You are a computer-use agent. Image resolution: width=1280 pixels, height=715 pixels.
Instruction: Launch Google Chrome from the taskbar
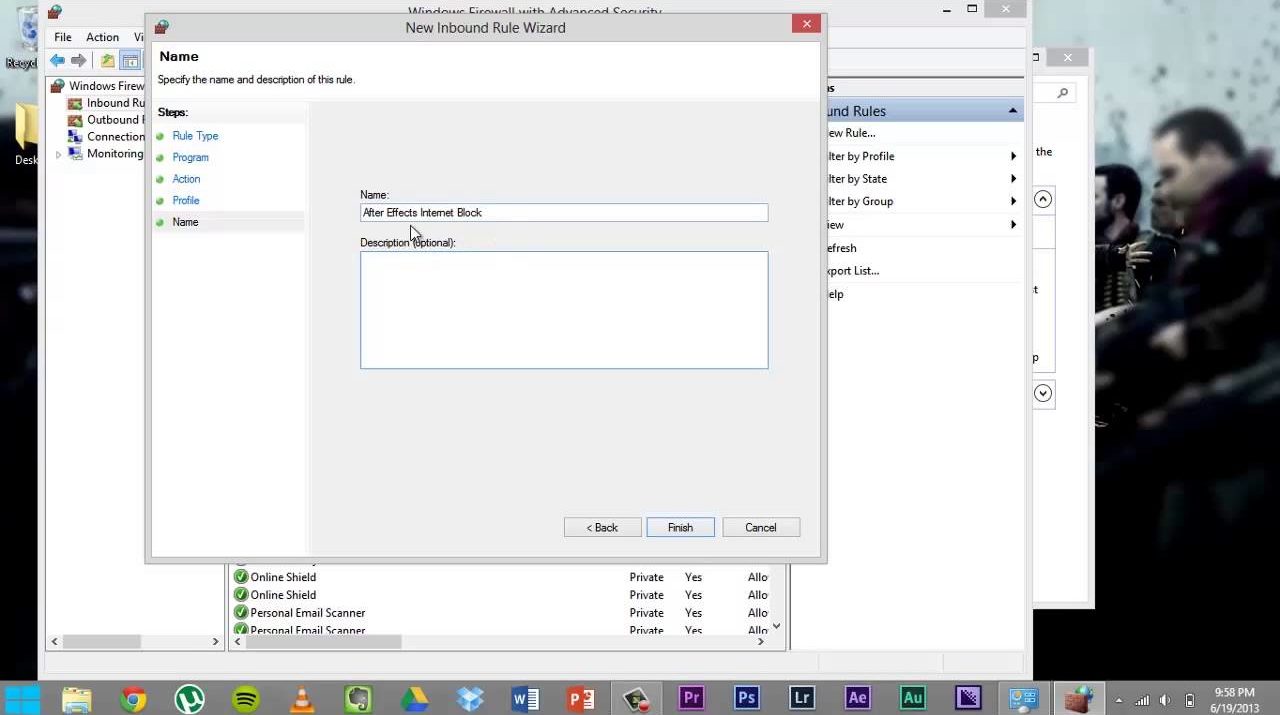pyautogui.click(x=133, y=698)
